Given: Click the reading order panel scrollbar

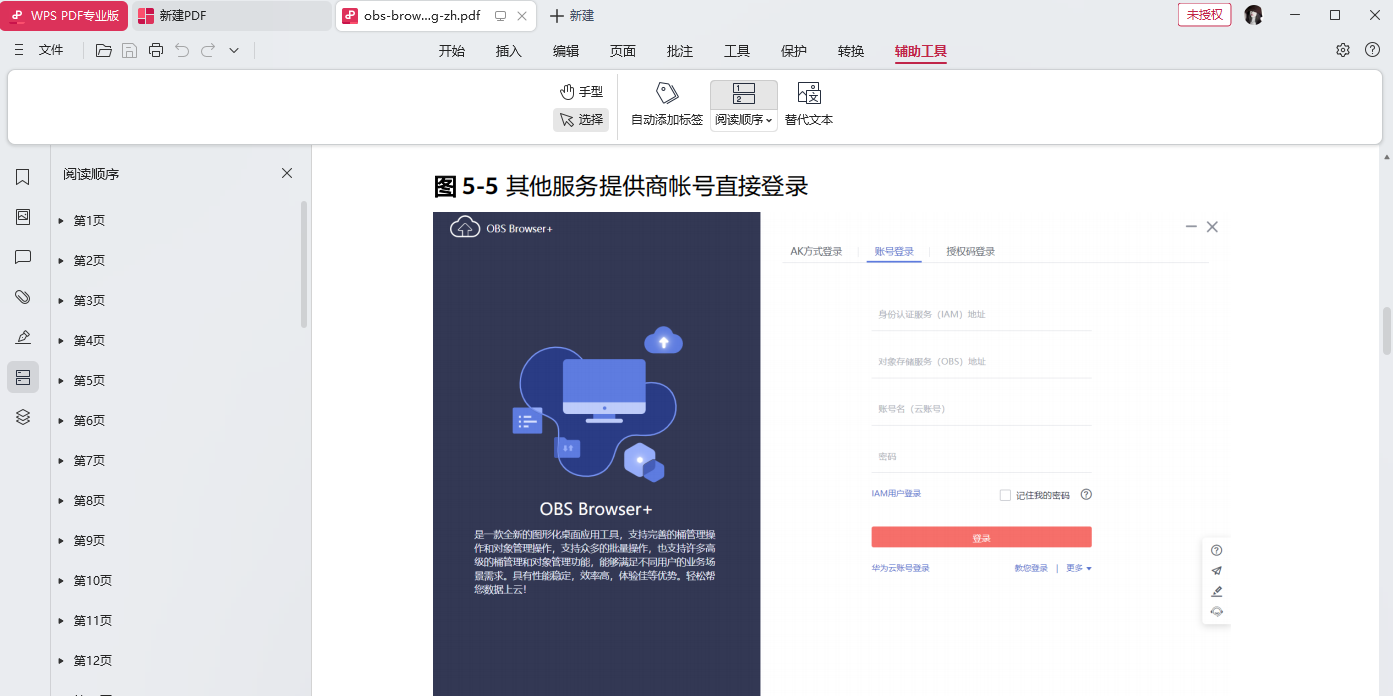Looking at the screenshot, I should point(304,265).
